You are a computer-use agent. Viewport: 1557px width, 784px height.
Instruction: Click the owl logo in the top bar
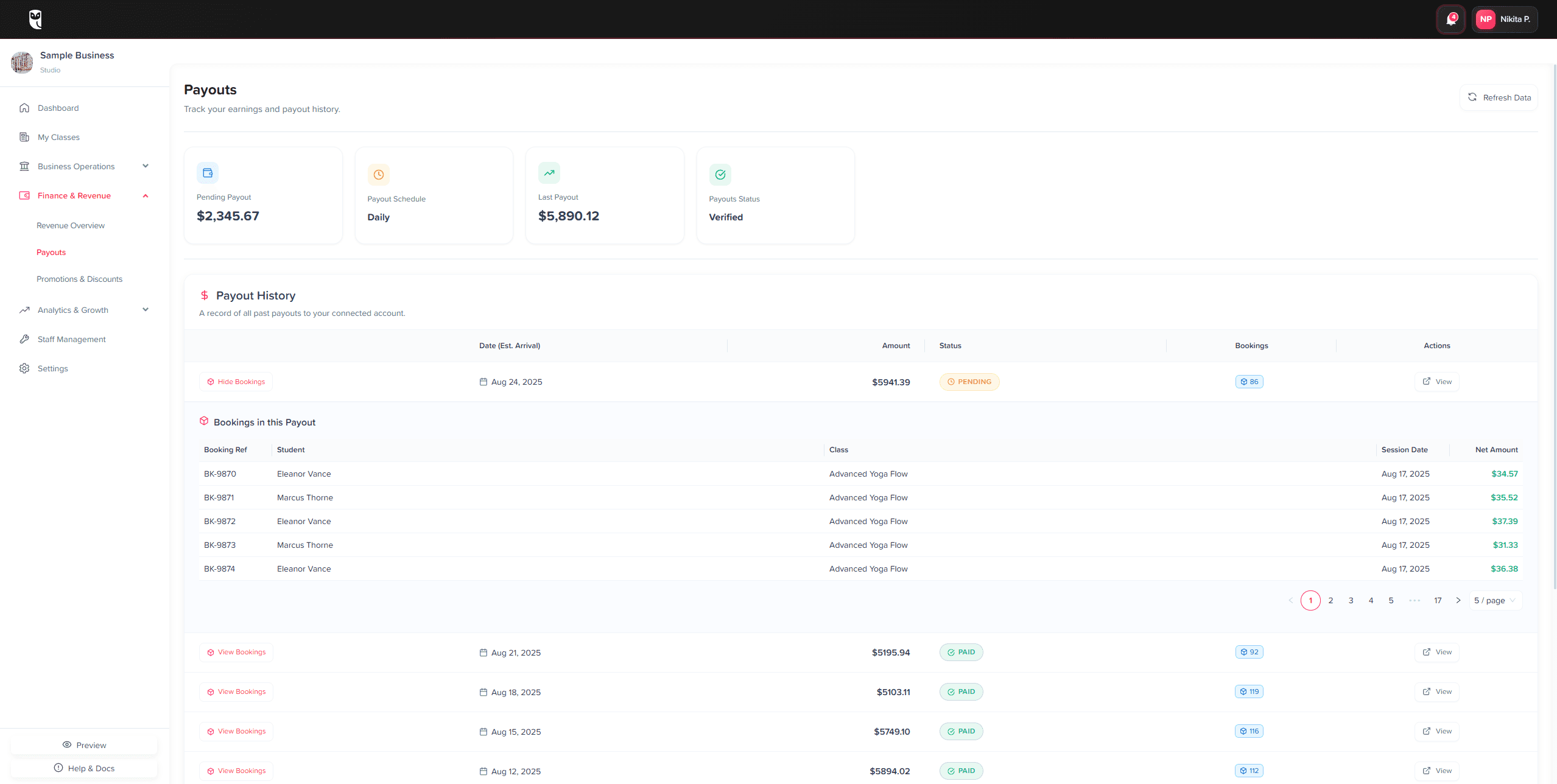[35, 19]
